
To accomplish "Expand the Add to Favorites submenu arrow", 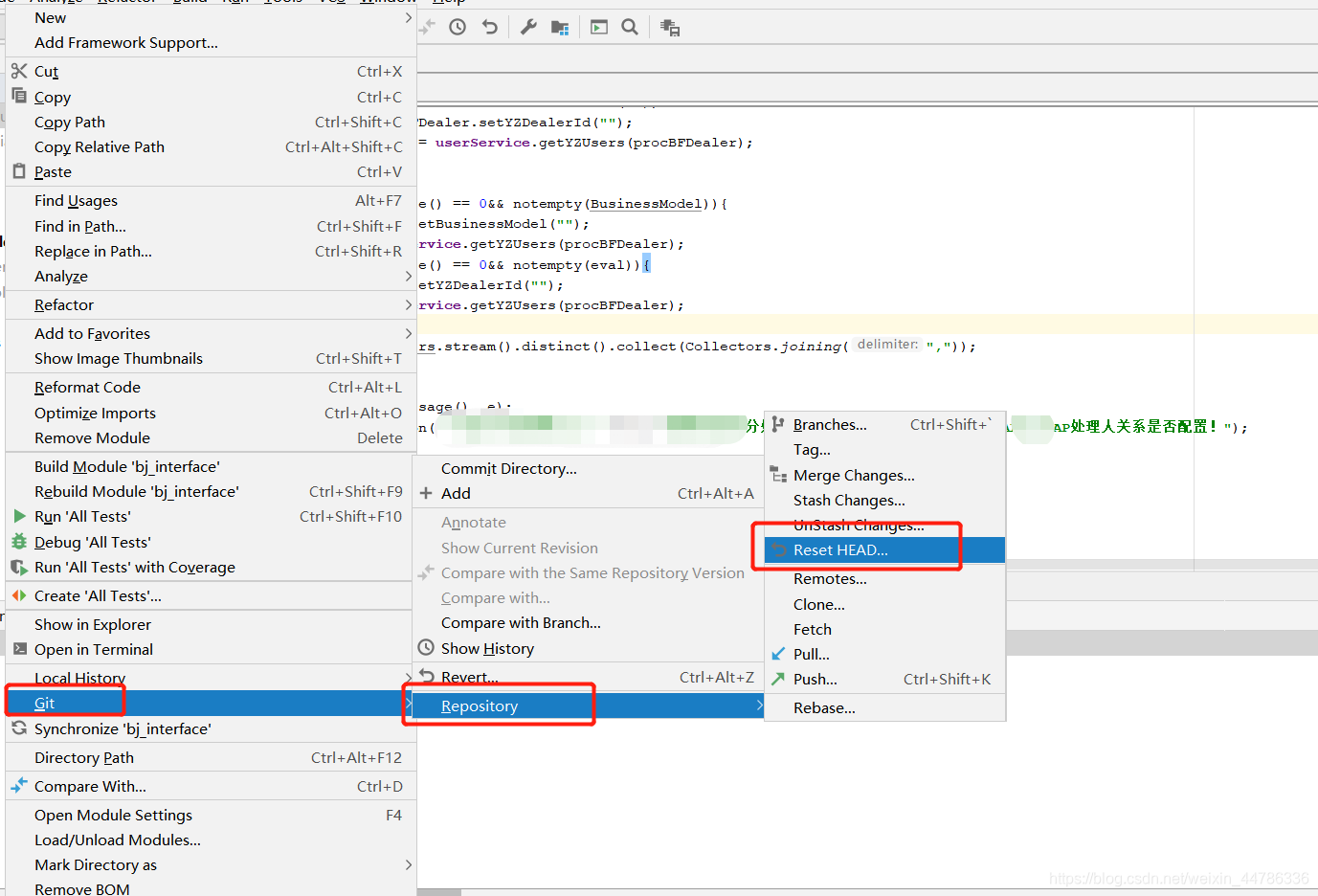I will (x=409, y=333).
